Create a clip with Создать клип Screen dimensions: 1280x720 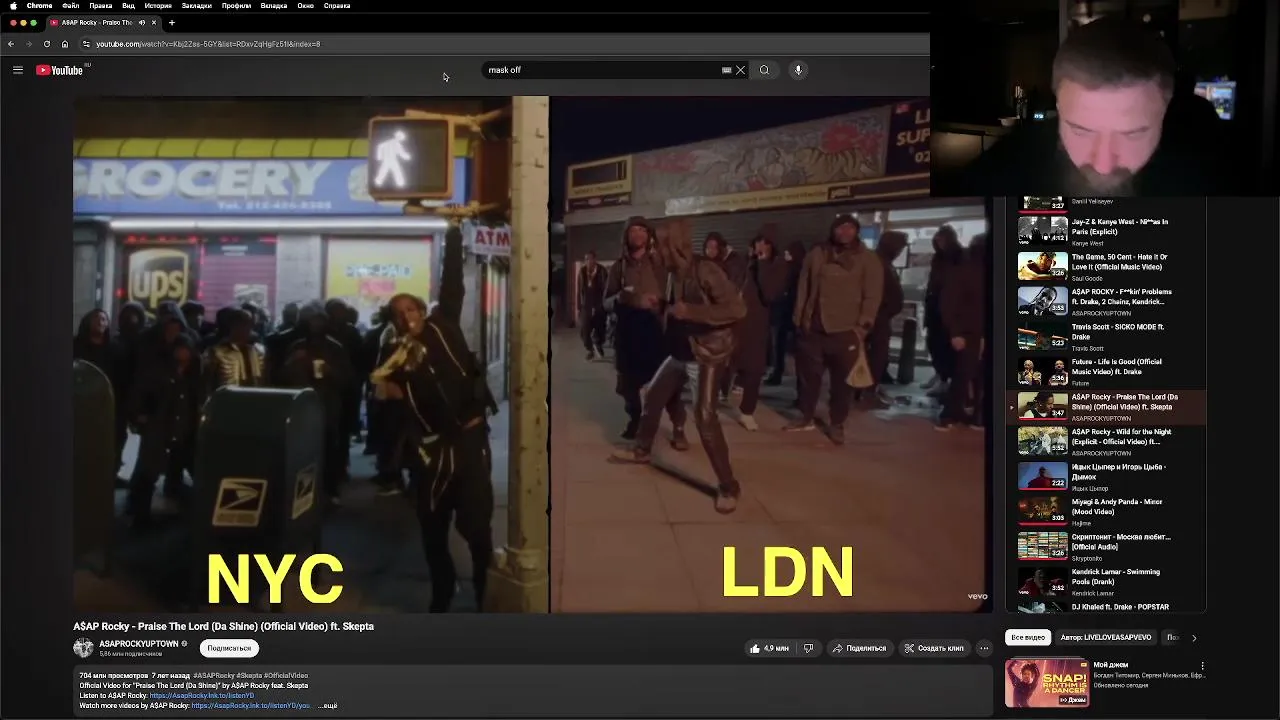934,648
